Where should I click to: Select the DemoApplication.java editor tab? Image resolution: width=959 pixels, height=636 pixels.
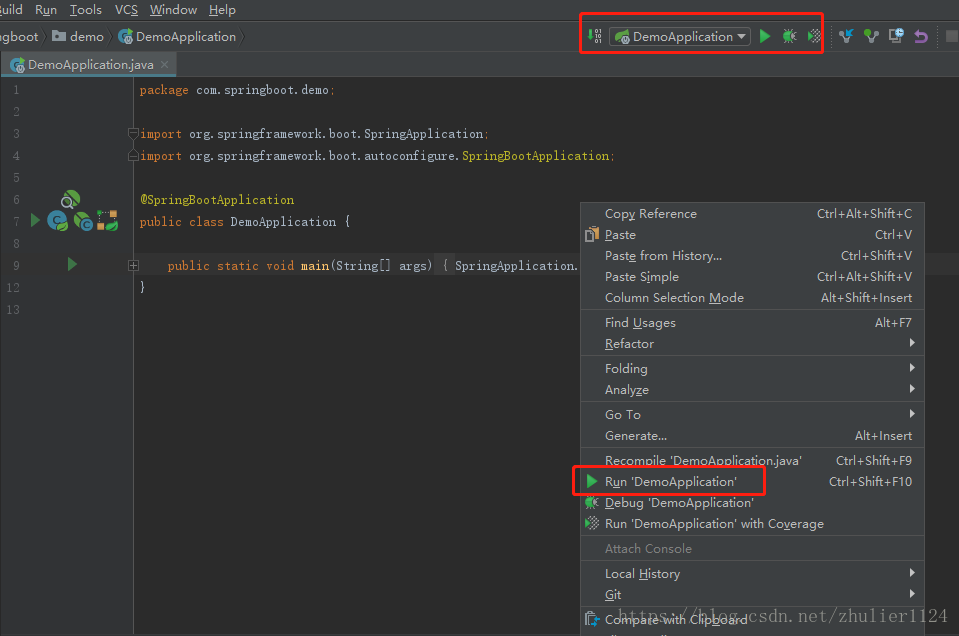[89, 64]
